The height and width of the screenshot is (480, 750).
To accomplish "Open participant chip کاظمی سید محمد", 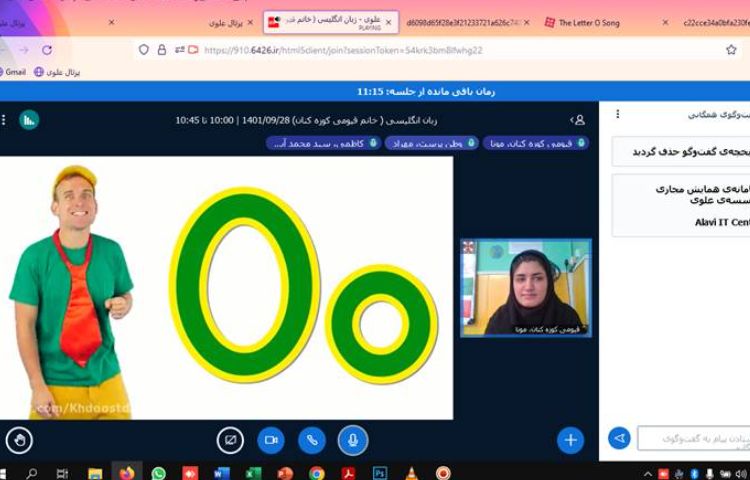I will tap(323, 143).
